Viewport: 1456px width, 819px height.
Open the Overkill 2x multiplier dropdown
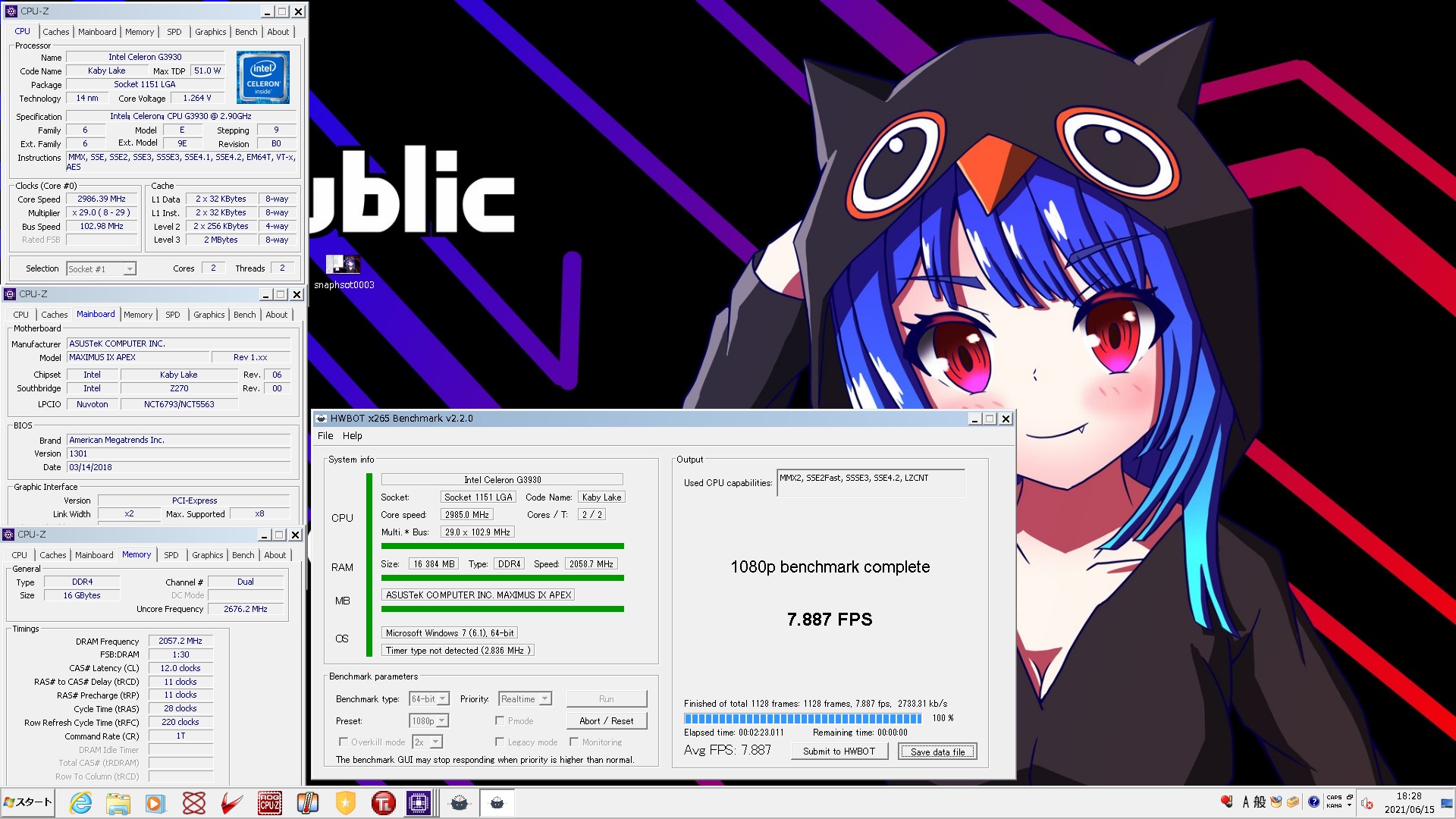point(428,742)
